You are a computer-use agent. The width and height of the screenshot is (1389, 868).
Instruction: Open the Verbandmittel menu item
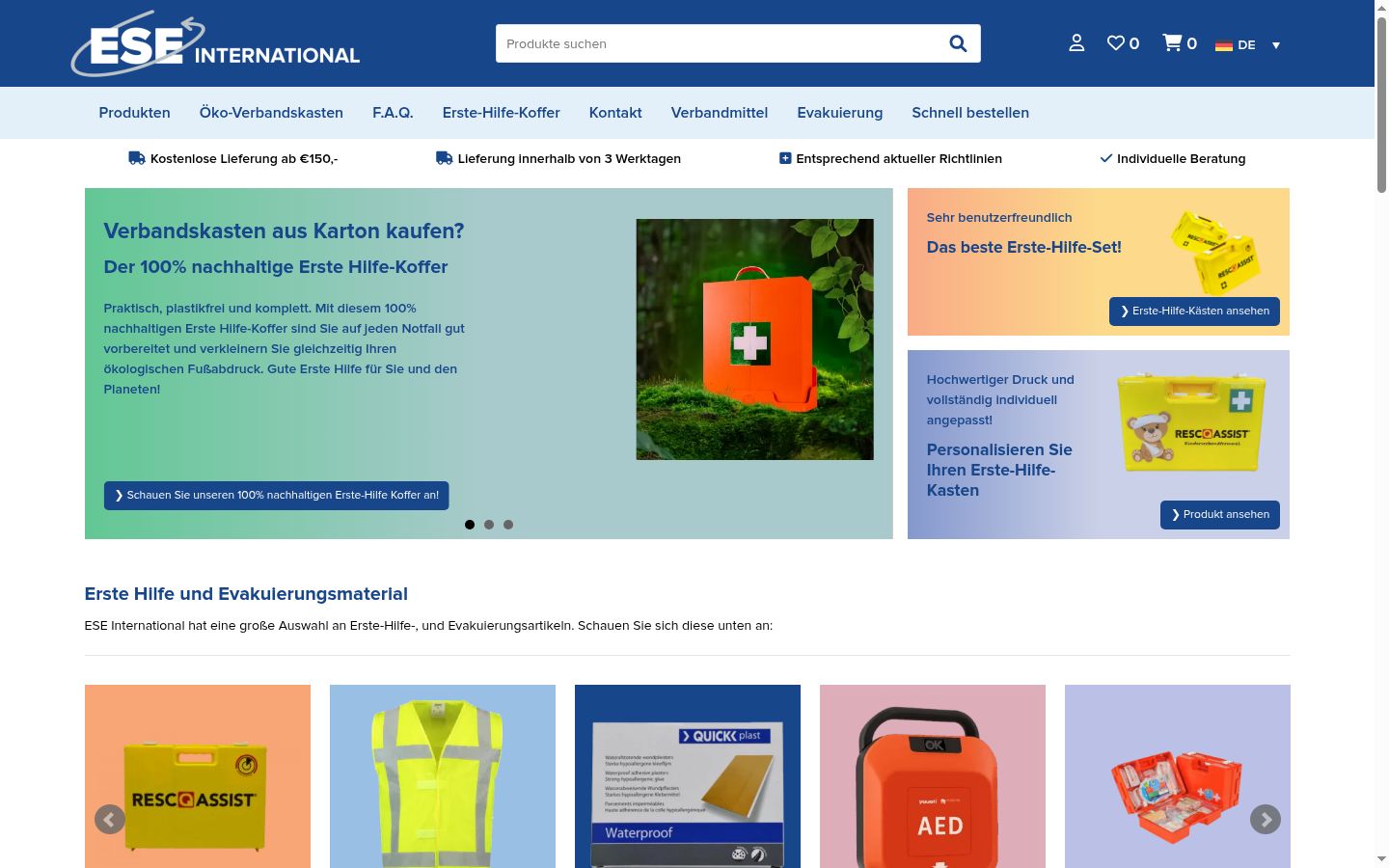click(x=720, y=113)
